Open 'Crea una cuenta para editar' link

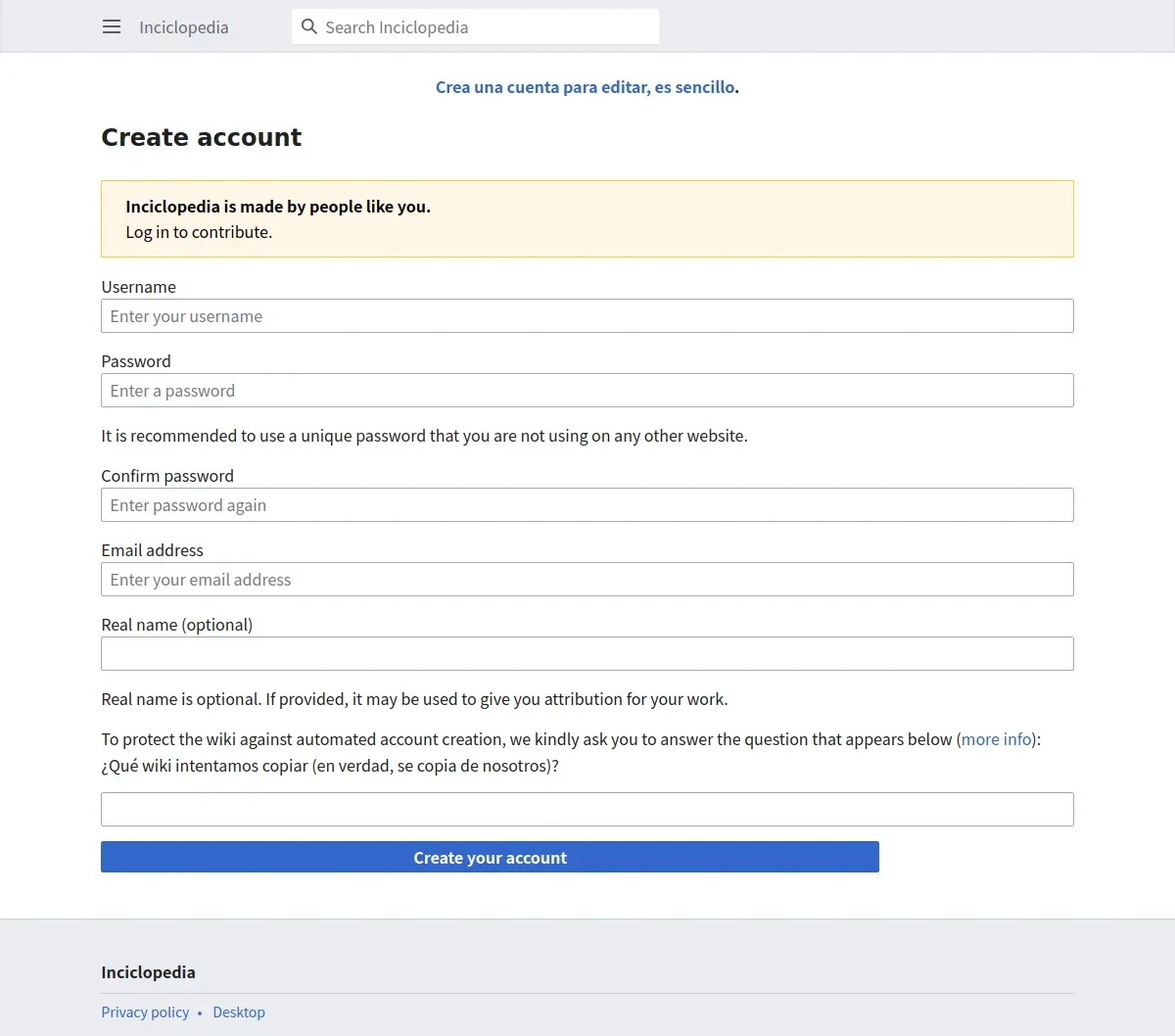pos(585,87)
